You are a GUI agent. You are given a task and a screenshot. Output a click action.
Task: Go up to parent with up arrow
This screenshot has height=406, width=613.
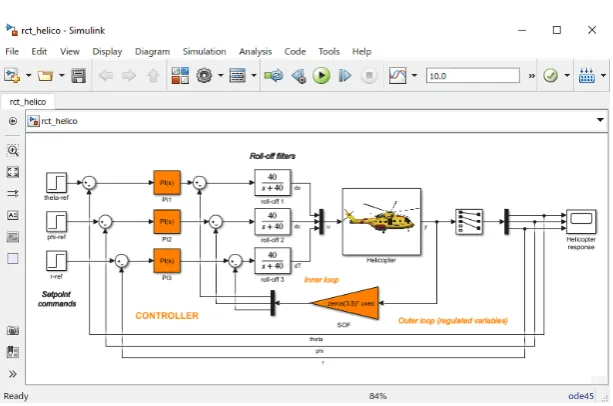(x=153, y=75)
